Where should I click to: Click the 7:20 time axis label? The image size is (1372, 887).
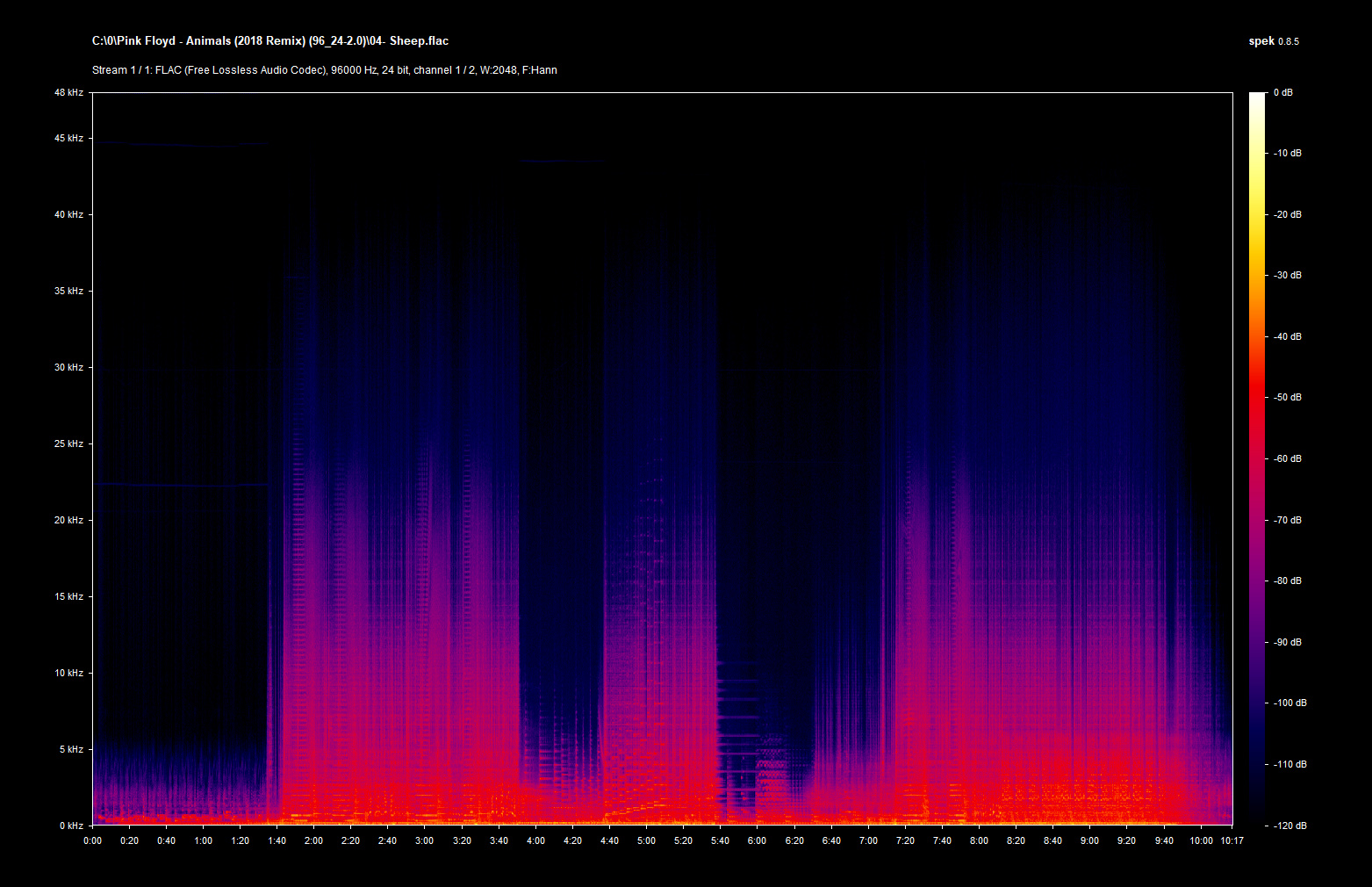pos(905,840)
